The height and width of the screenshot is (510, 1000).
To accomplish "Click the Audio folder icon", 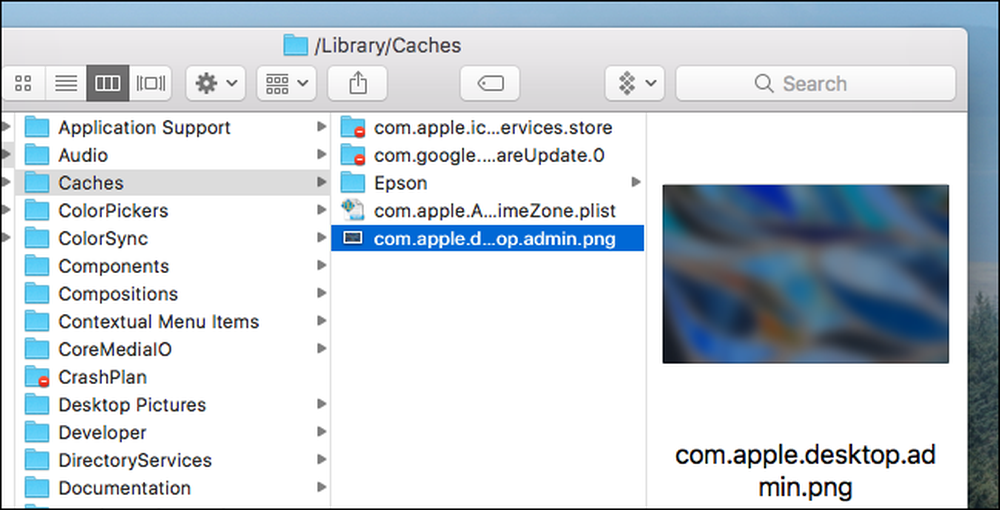I will click(37, 155).
